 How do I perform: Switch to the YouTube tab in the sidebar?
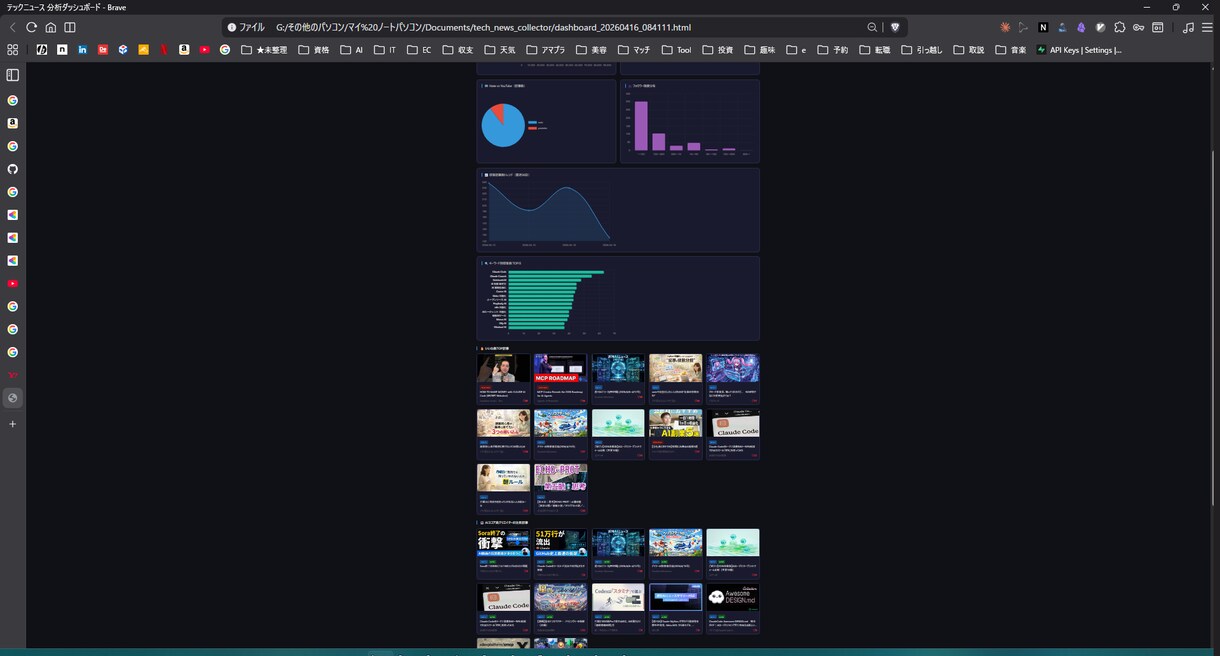pos(13,283)
